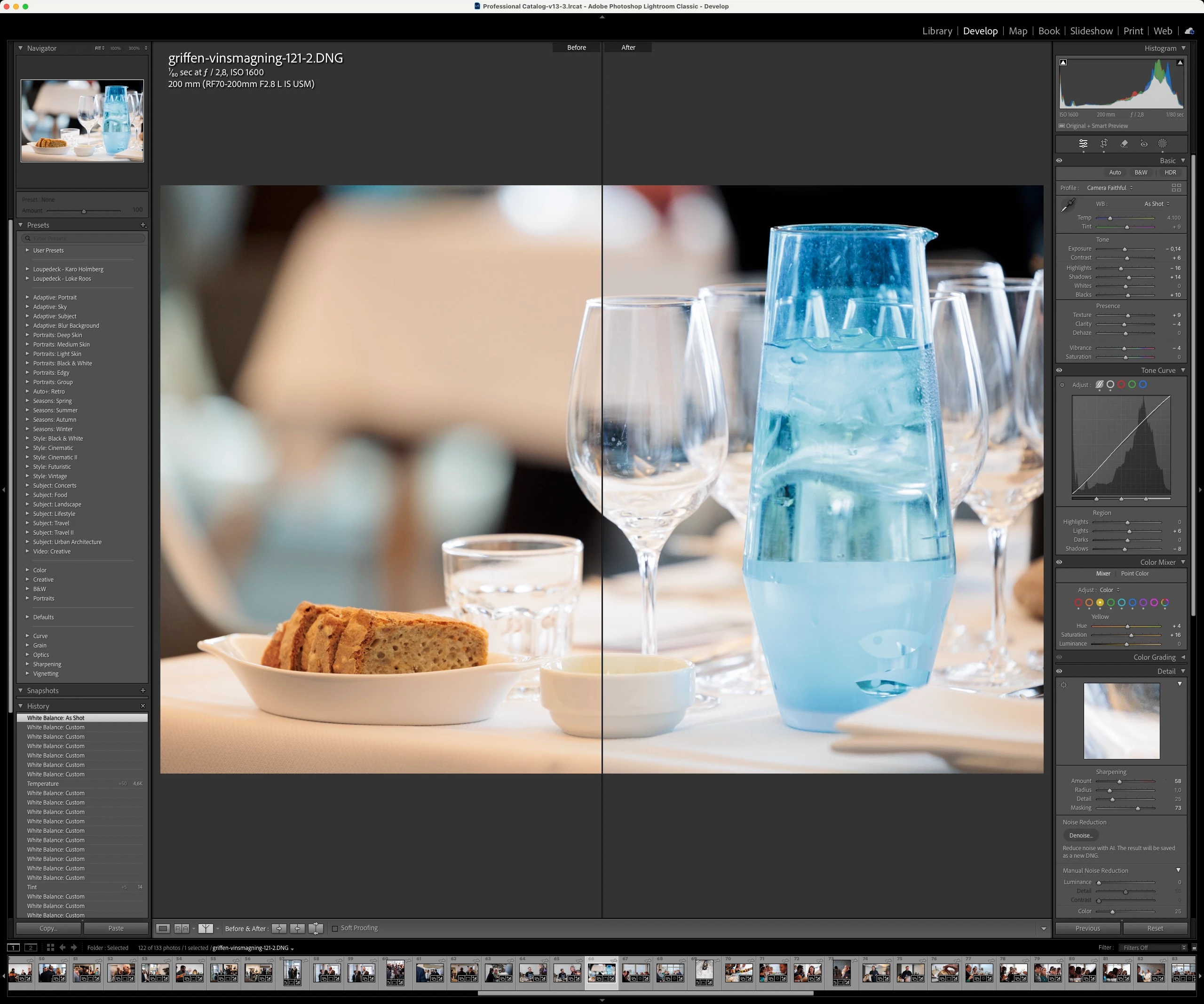1204x1004 pixels.
Task: Click the Exposure slider handle
Action: [x=1125, y=249]
